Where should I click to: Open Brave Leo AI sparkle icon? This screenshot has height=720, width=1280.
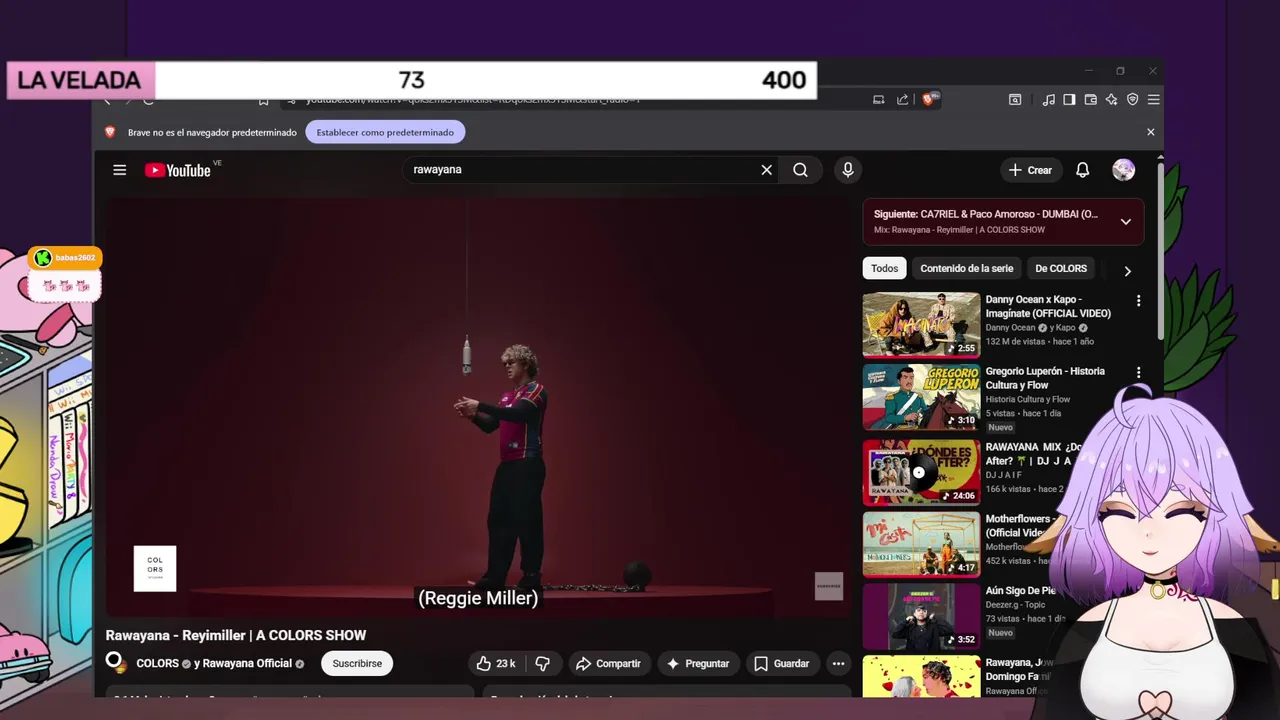coord(1111,99)
